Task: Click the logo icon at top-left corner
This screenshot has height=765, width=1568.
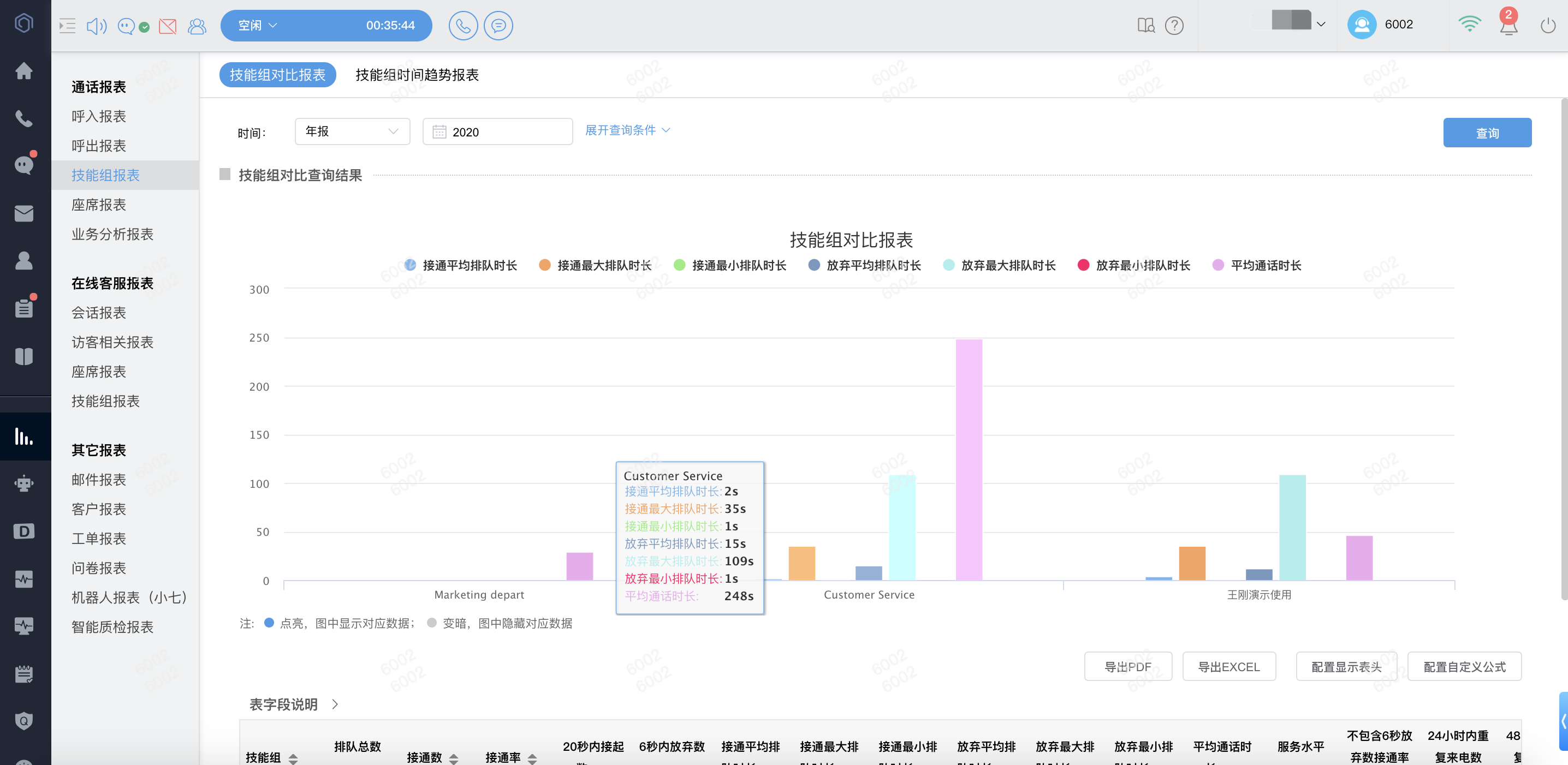Action: tap(23, 23)
